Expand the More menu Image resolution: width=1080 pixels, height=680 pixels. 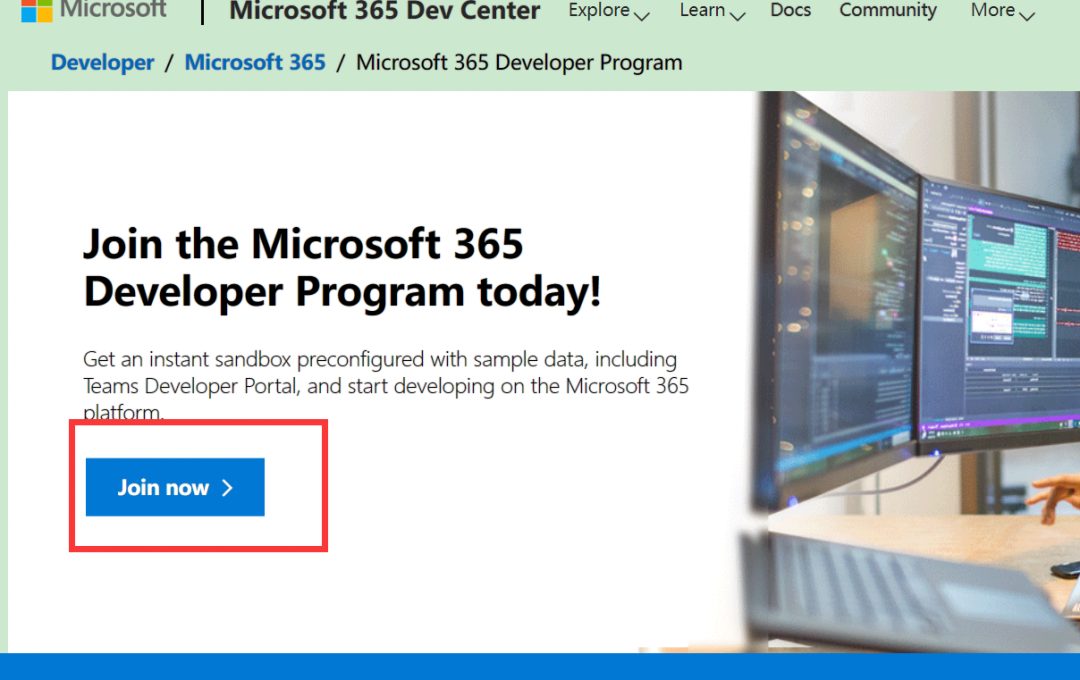[1002, 11]
